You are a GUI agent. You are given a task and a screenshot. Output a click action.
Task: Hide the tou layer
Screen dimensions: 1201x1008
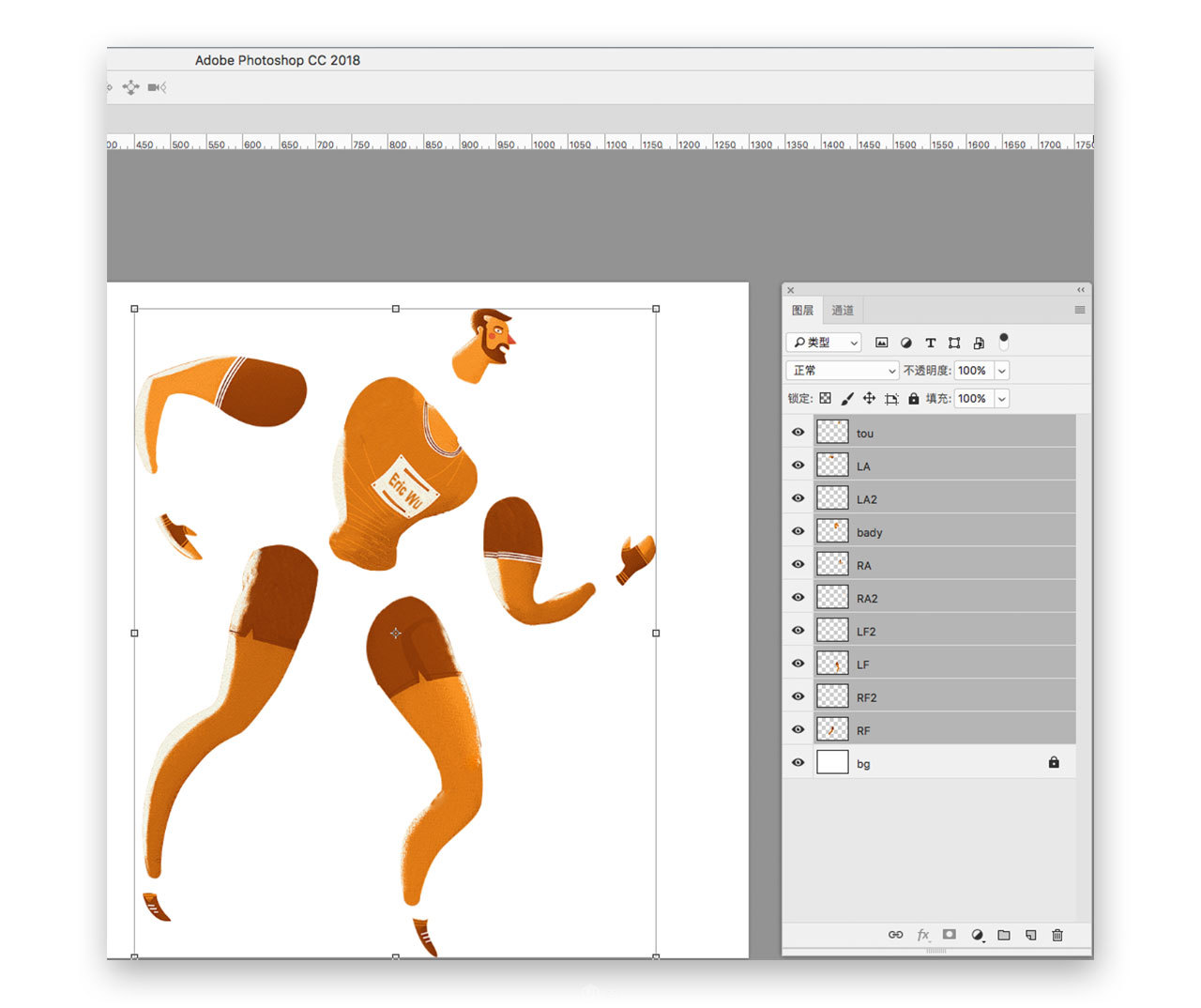[798, 433]
